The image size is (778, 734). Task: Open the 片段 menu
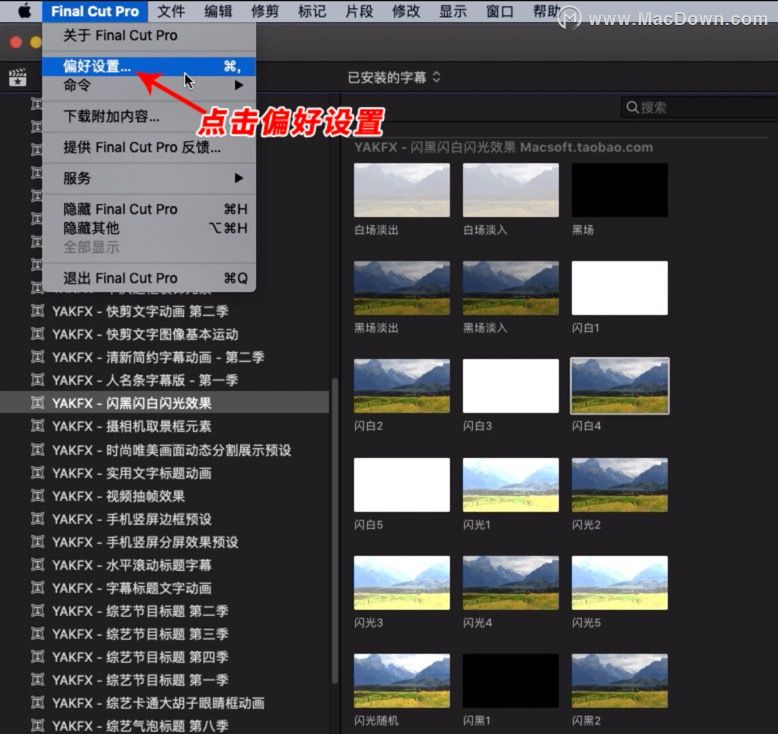359,11
